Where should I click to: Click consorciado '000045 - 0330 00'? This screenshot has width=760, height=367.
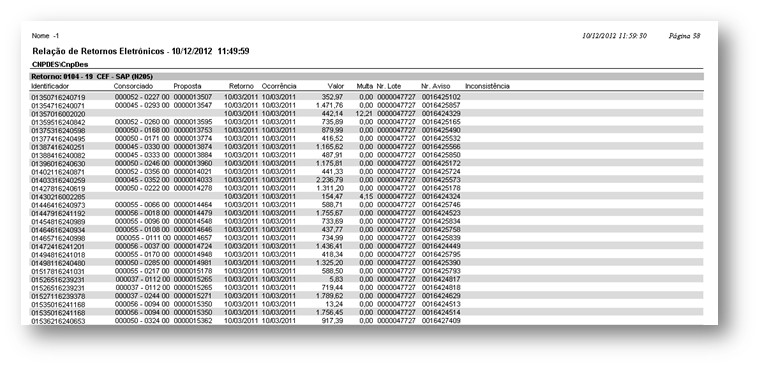(x=142, y=147)
